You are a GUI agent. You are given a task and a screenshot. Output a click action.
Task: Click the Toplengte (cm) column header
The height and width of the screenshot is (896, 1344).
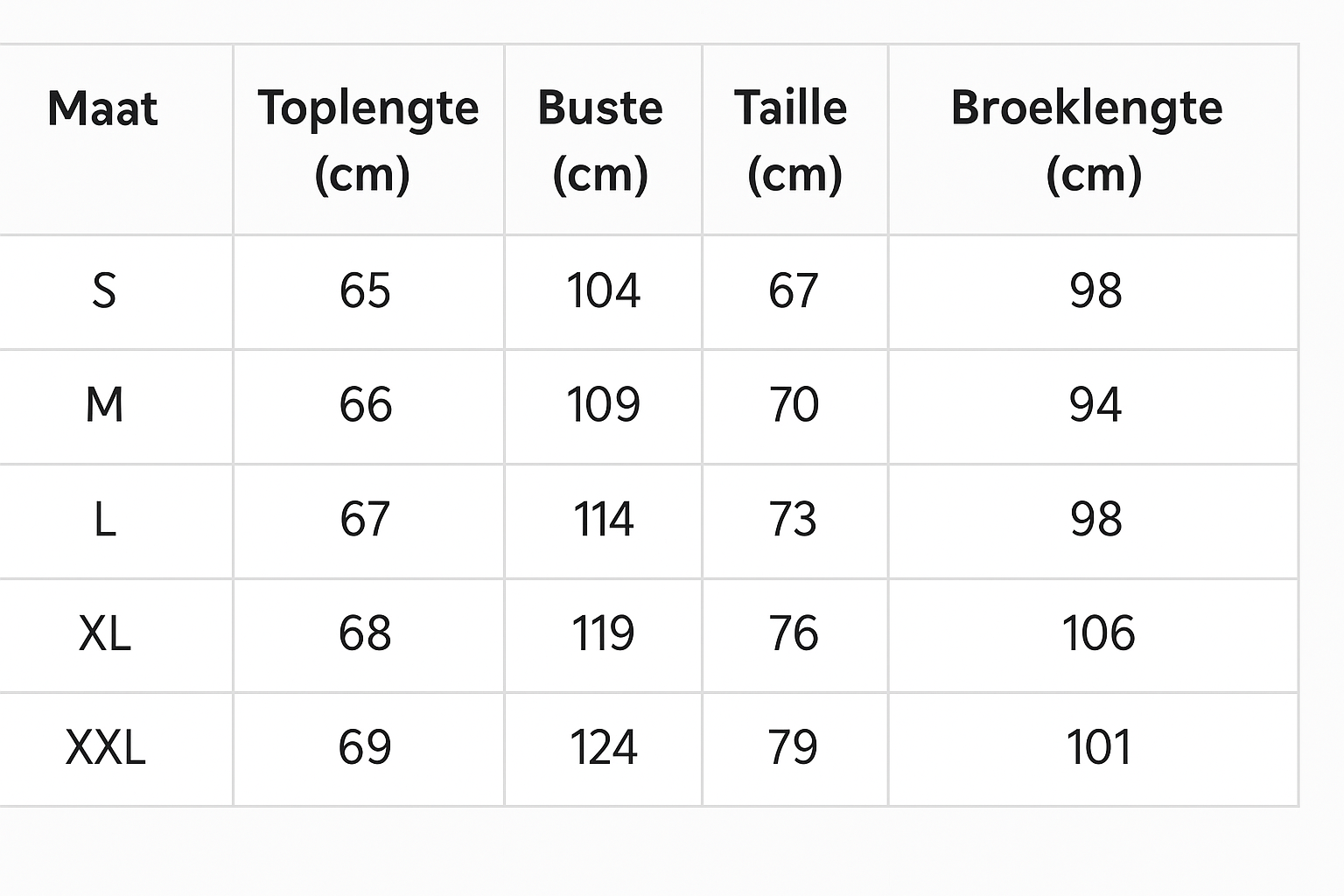coord(367,140)
